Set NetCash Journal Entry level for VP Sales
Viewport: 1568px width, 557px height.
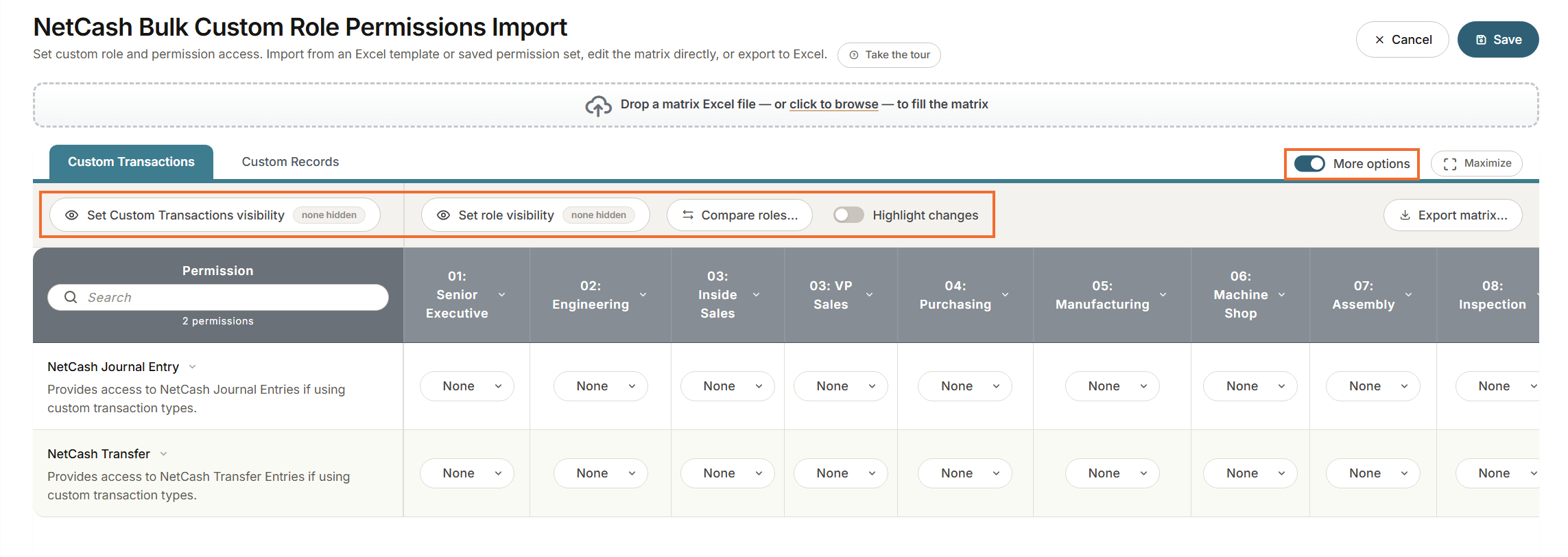pos(841,386)
